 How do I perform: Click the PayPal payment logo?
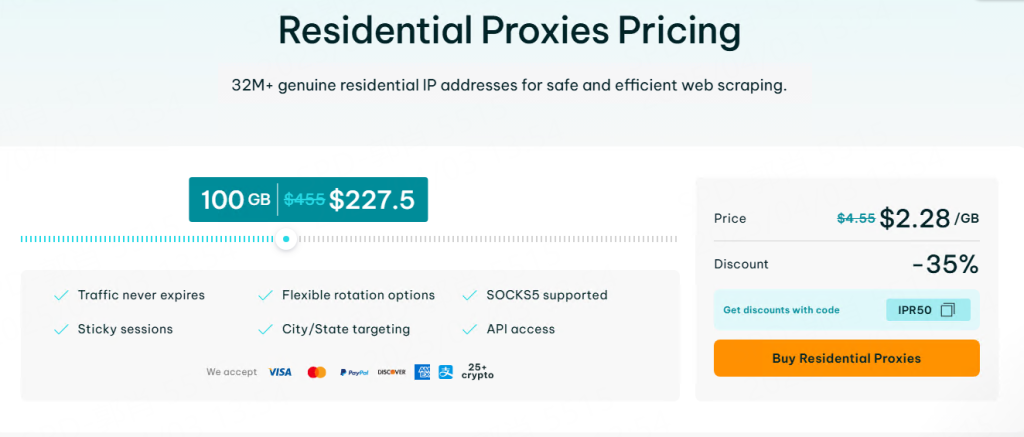[354, 372]
